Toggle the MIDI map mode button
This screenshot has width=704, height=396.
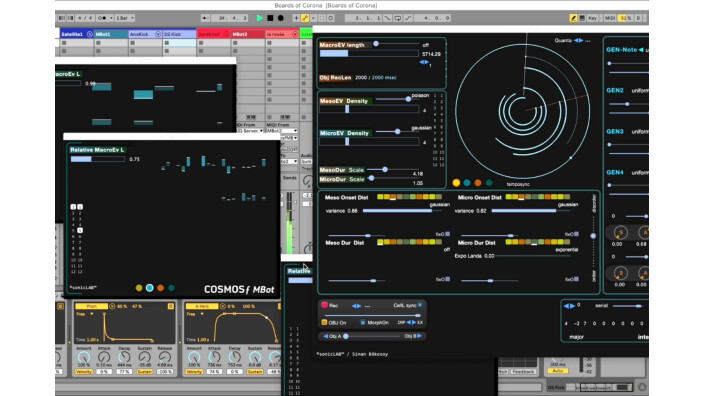point(610,18)
